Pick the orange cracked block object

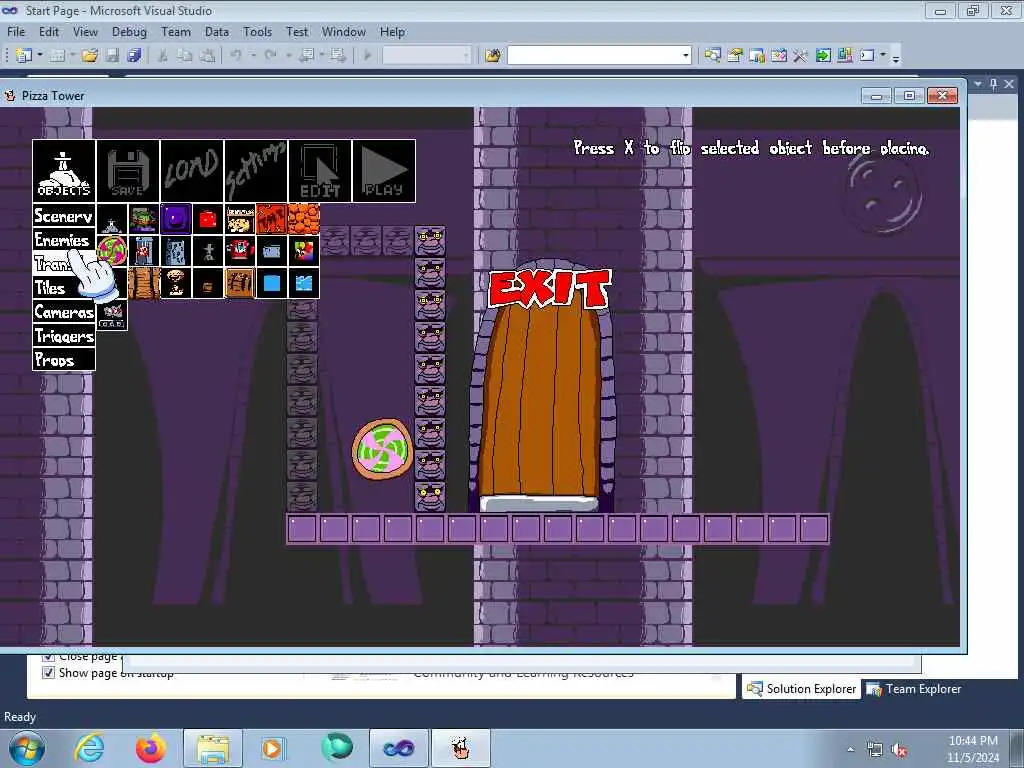click(272, 219)
